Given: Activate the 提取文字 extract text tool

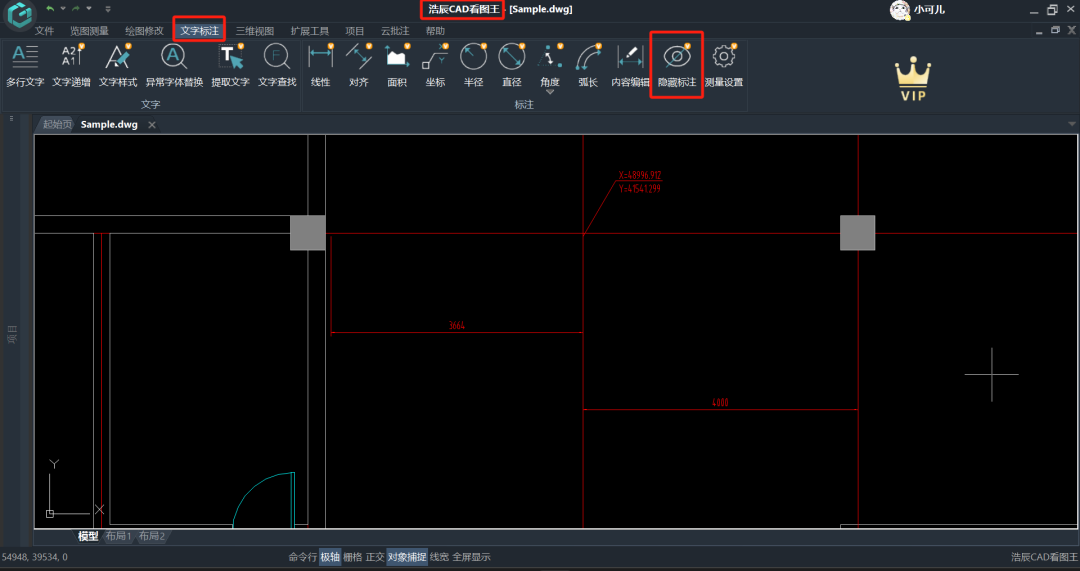Looking at the screenshot, I should tap(230, 65).
